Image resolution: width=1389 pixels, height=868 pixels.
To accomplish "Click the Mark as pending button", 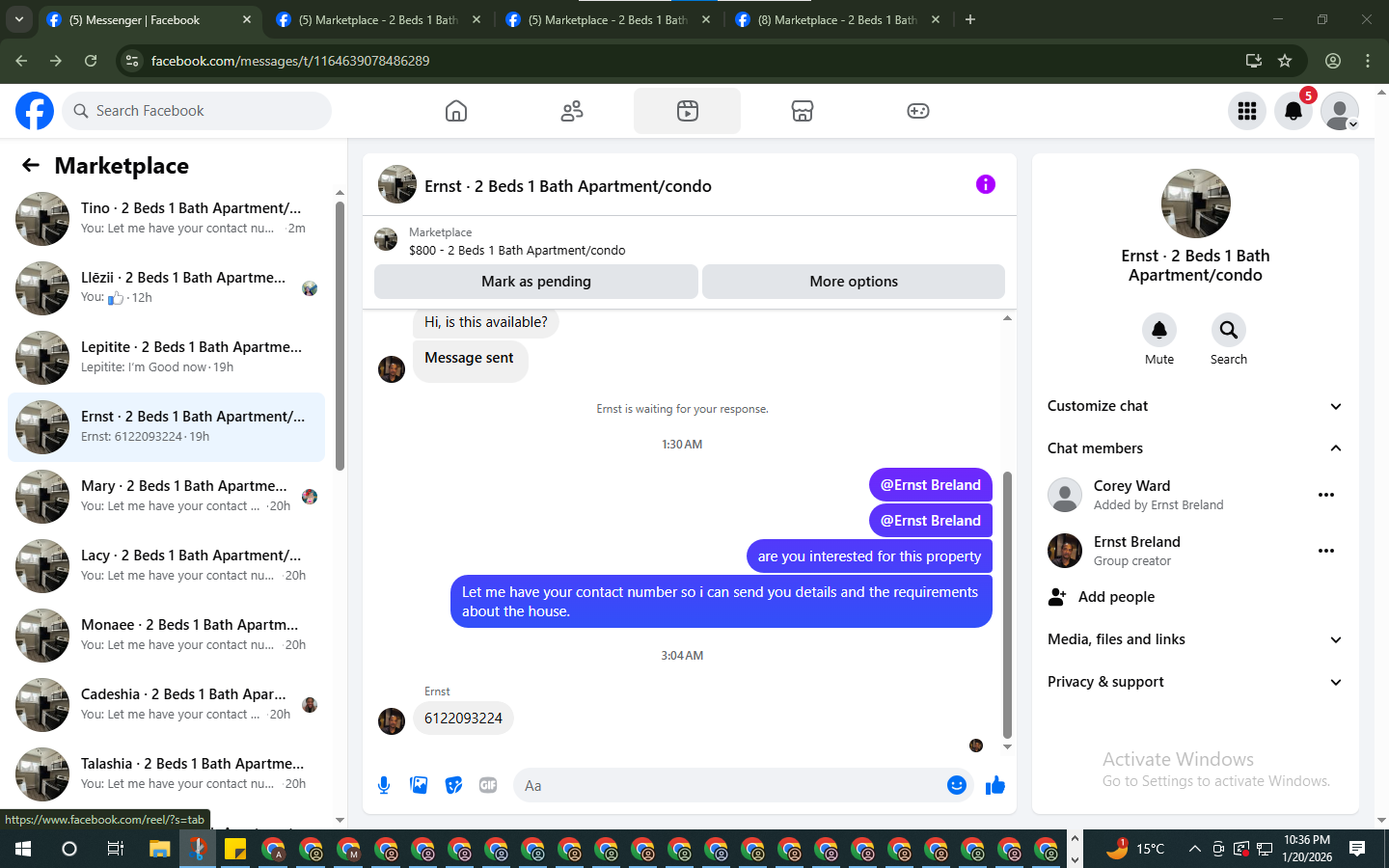I will tap(536, 282).
